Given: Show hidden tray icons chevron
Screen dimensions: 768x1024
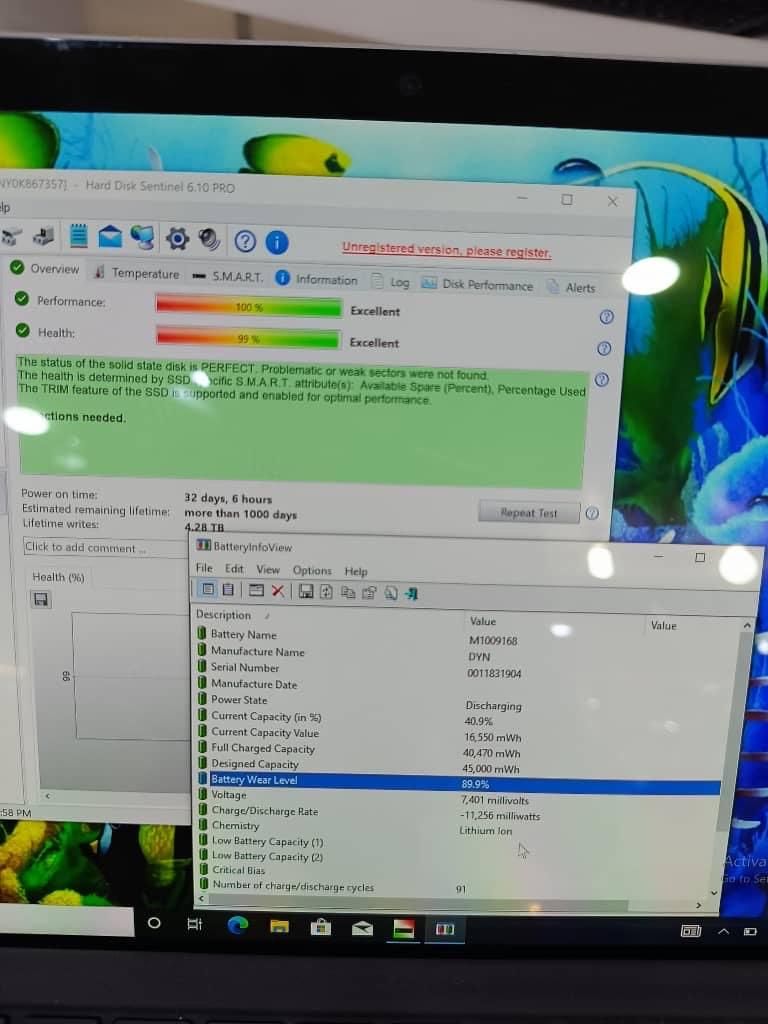Looking at the screenshot, I should 724,931.
